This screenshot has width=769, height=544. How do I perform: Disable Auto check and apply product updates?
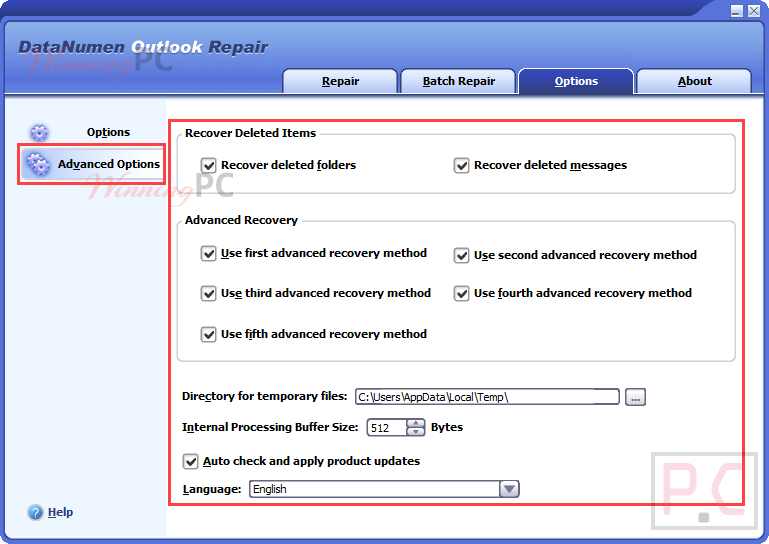click(190, 461)
